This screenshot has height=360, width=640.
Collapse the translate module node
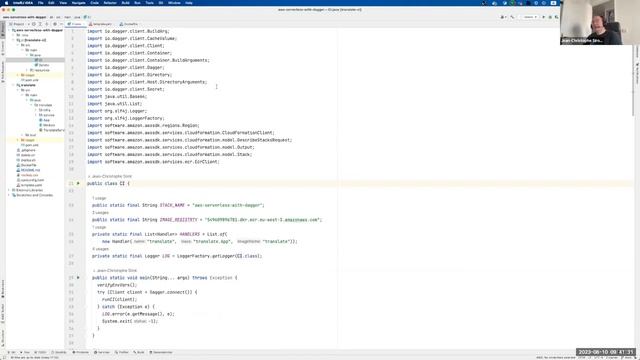(x=14, y=85)
